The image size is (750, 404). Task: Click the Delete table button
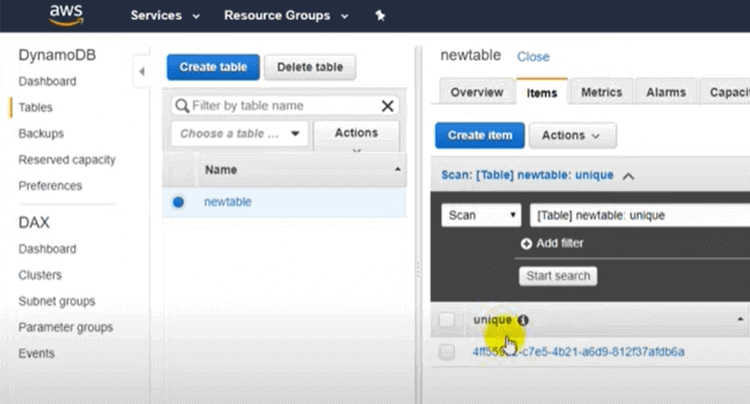coord(310,67)
